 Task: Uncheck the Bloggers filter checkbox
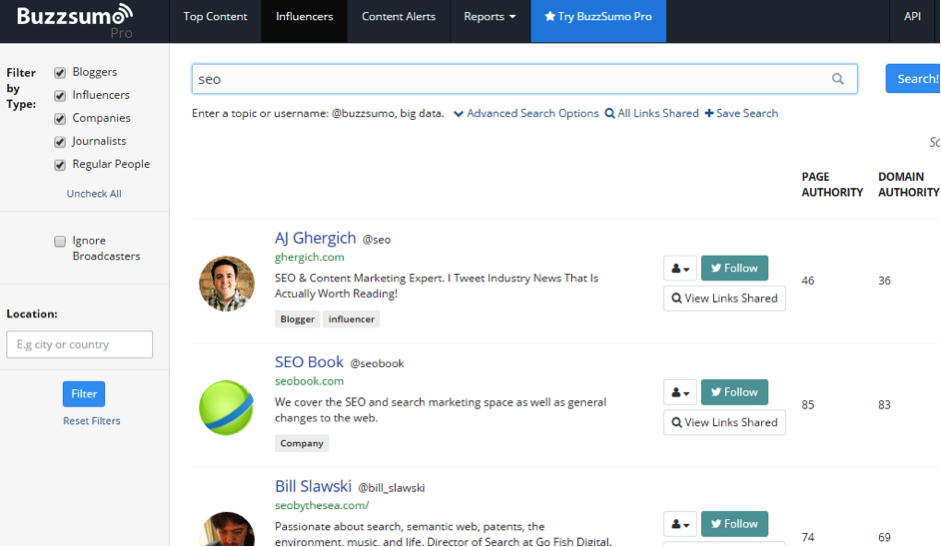[60, 73]
